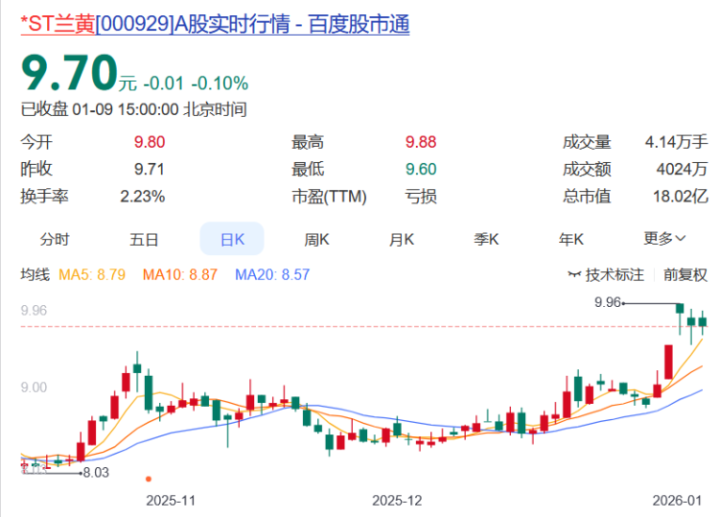The height and width of the screenshot is (517, 719).
Task: Click the 最高 value 9.88
Action: [x=420, y=142]
